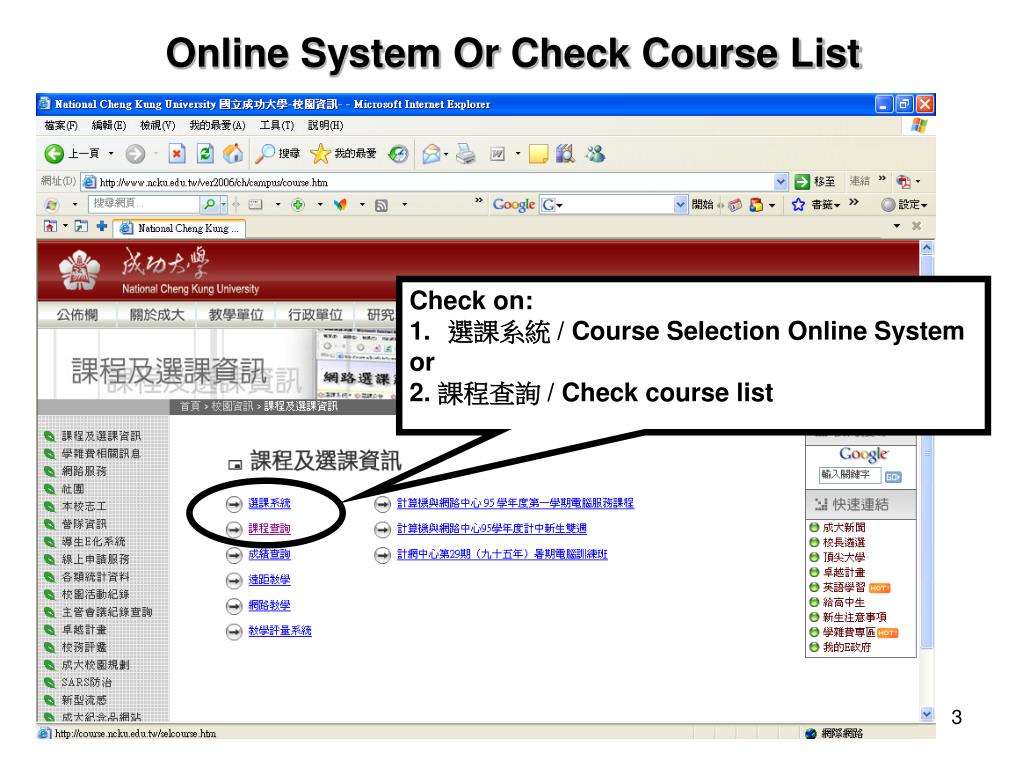Viewport: 1024px width, 768px height.
Task: Click the 遠距教學 link
Action: point(269,580)
